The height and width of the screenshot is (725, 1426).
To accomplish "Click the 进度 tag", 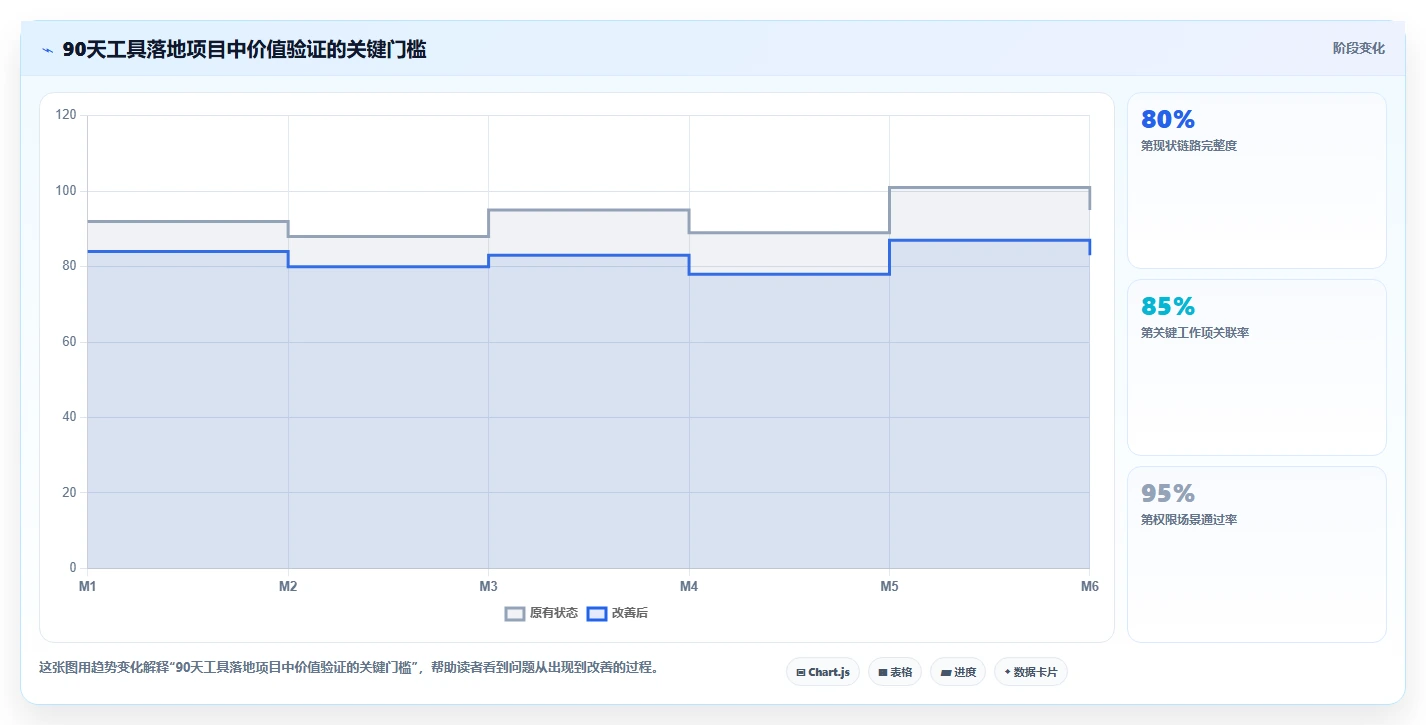I will pyautogui.click(x=958, y=672).
